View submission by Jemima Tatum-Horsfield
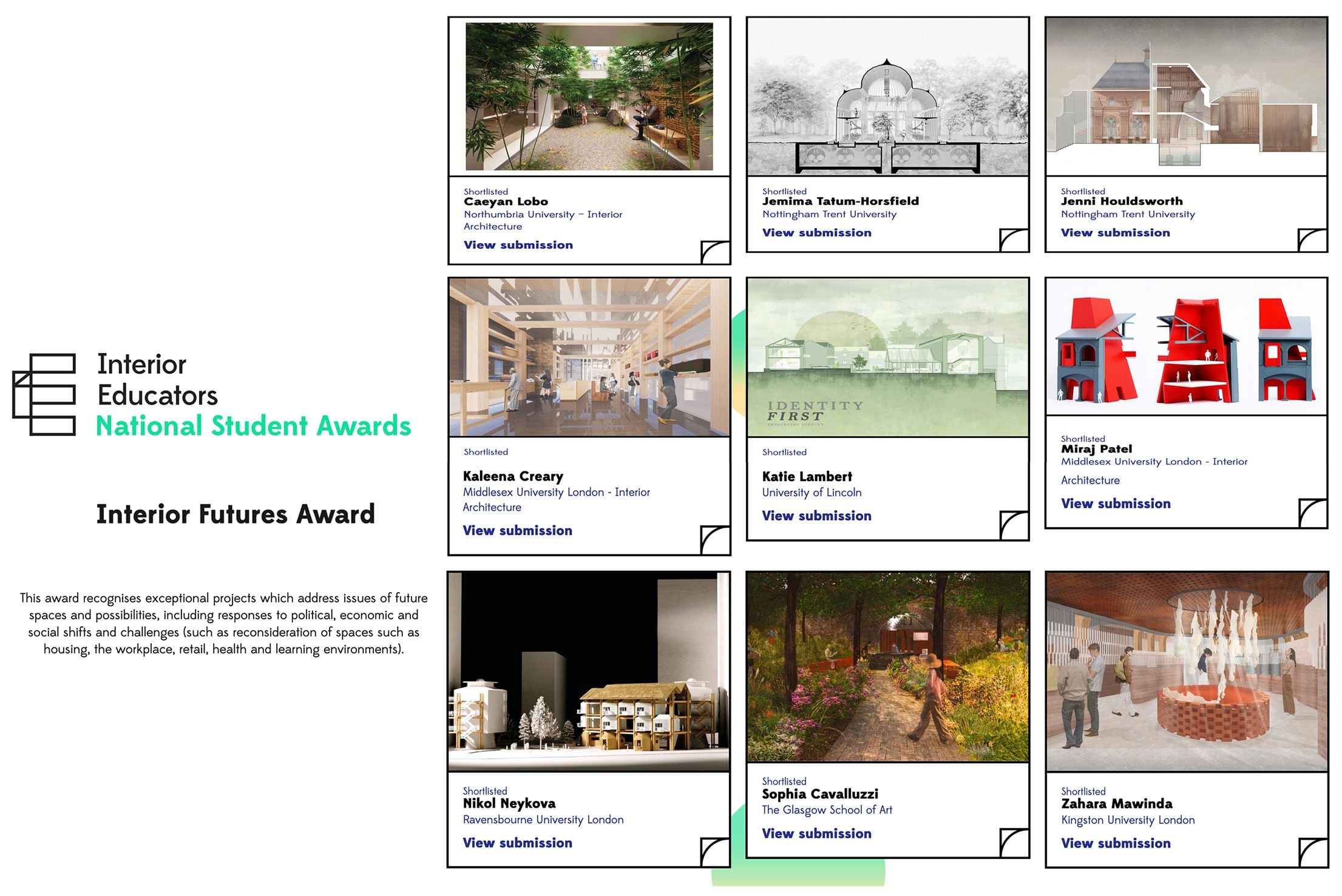1342x896 pixels. click(x=816, y=233)
